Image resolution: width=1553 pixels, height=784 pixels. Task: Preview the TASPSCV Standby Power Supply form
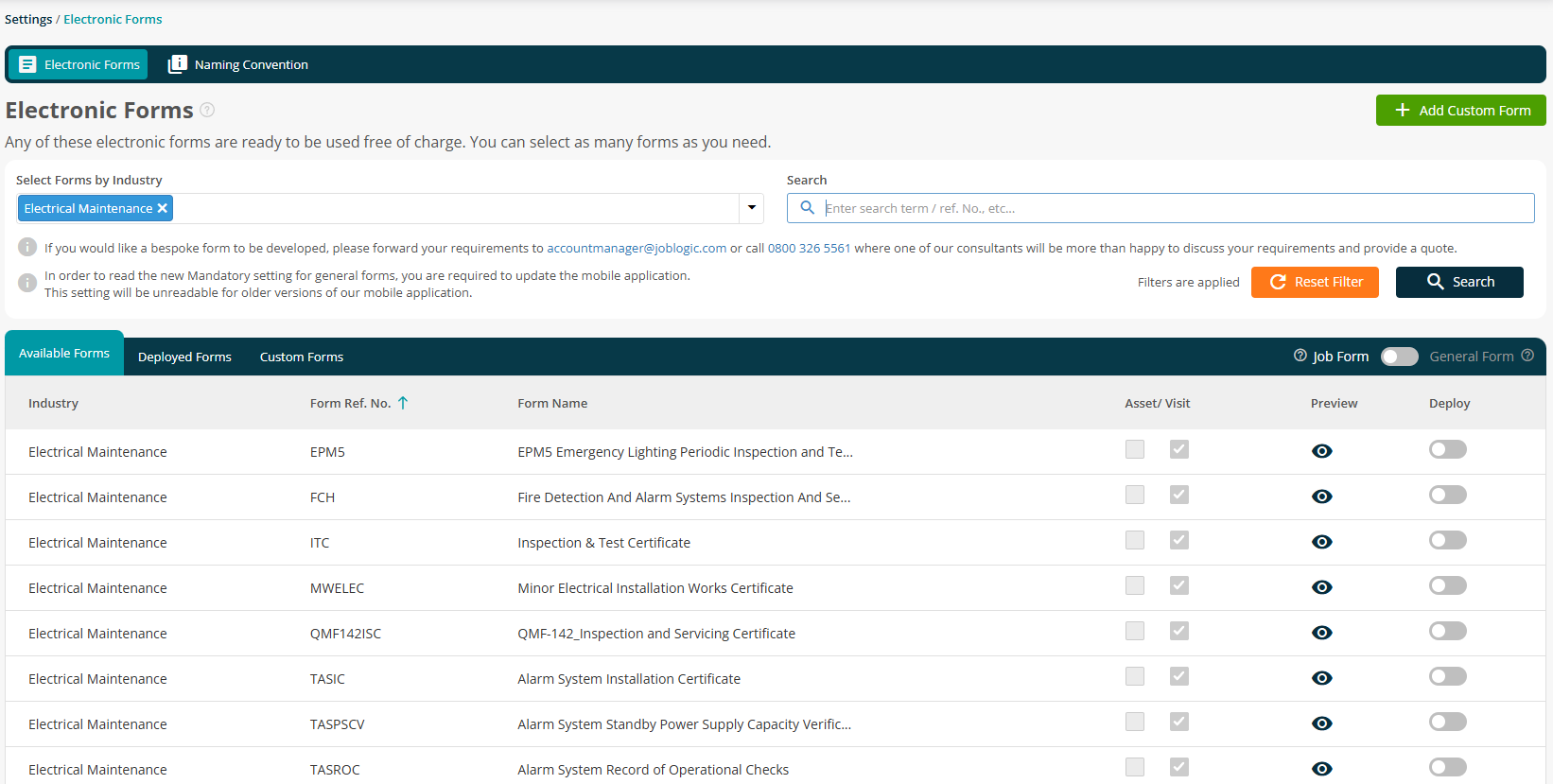pos(1322,723)
